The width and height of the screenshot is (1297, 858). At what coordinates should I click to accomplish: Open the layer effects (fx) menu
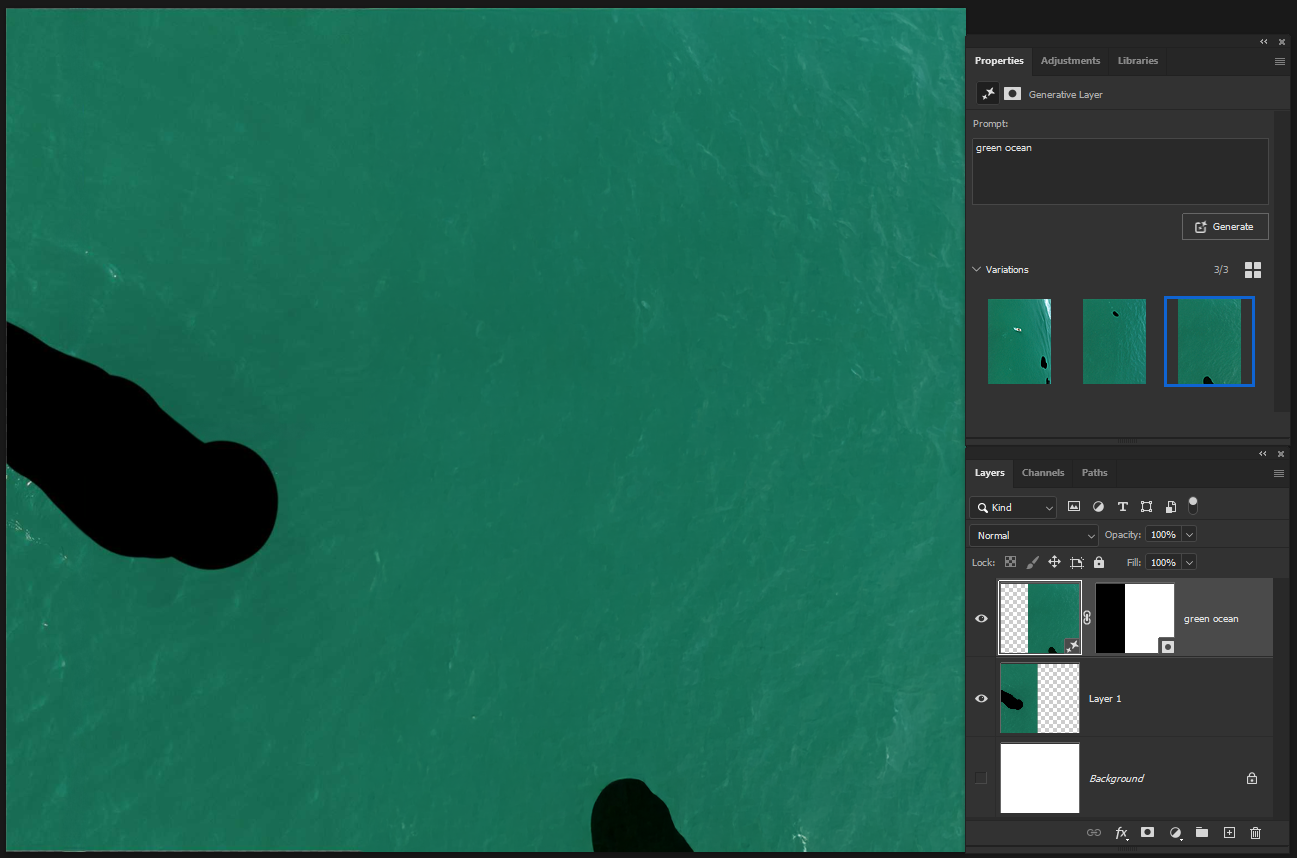tap(1121, 832)
